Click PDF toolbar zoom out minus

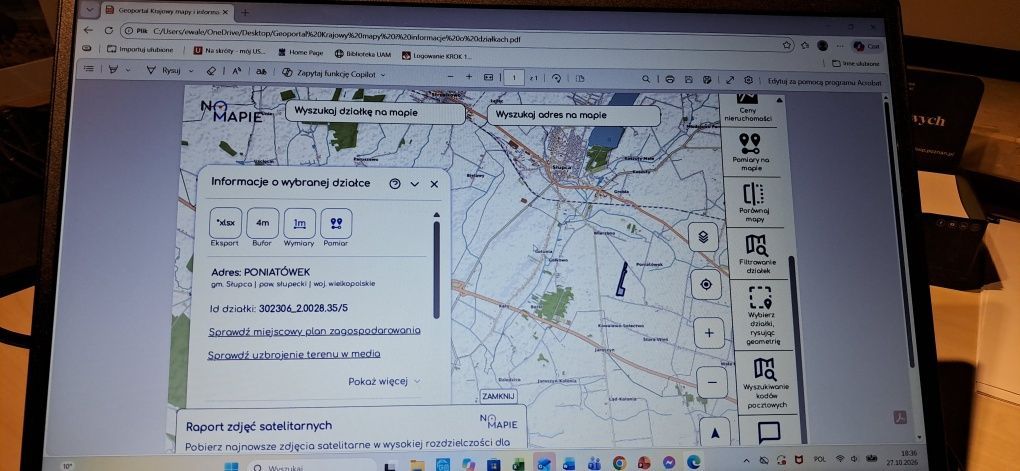[450, 76]
